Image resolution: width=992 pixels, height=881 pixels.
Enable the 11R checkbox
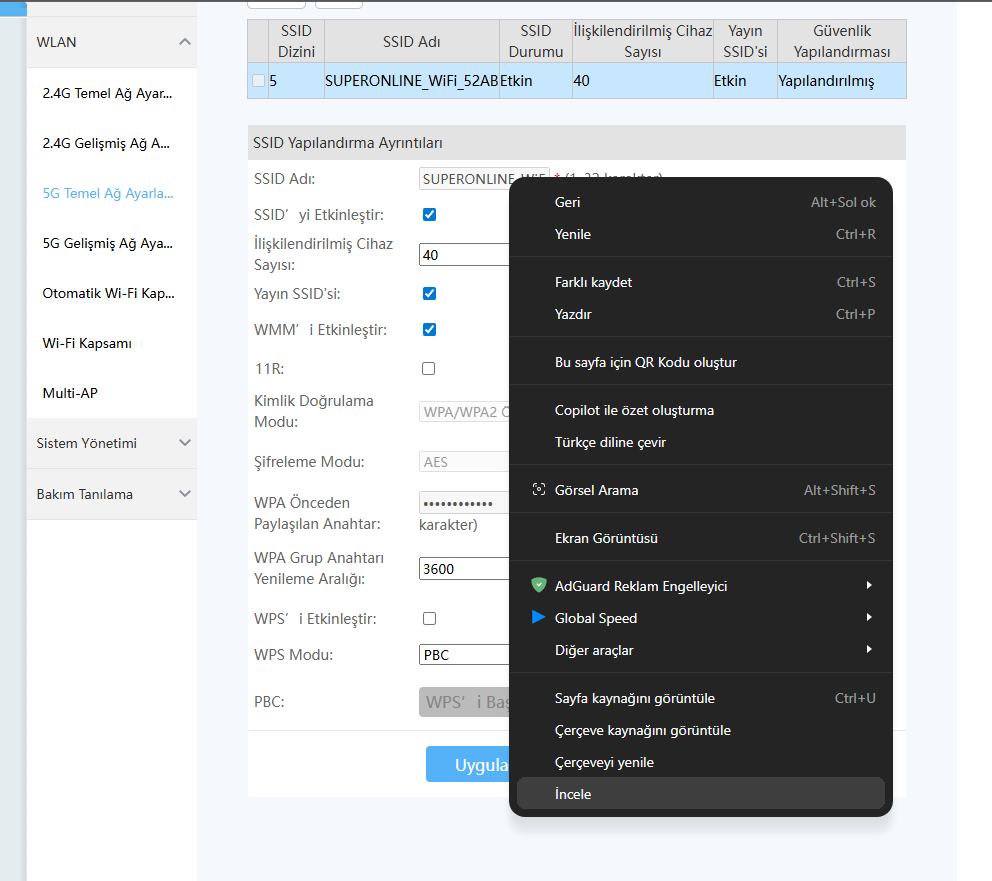point(429,369)
